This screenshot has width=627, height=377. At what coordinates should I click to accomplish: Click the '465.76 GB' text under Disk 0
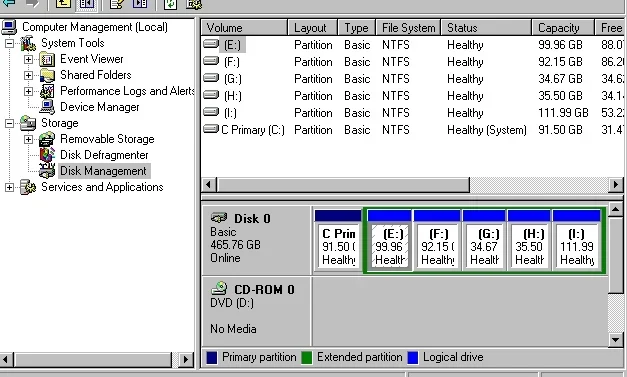coord(236,245)
